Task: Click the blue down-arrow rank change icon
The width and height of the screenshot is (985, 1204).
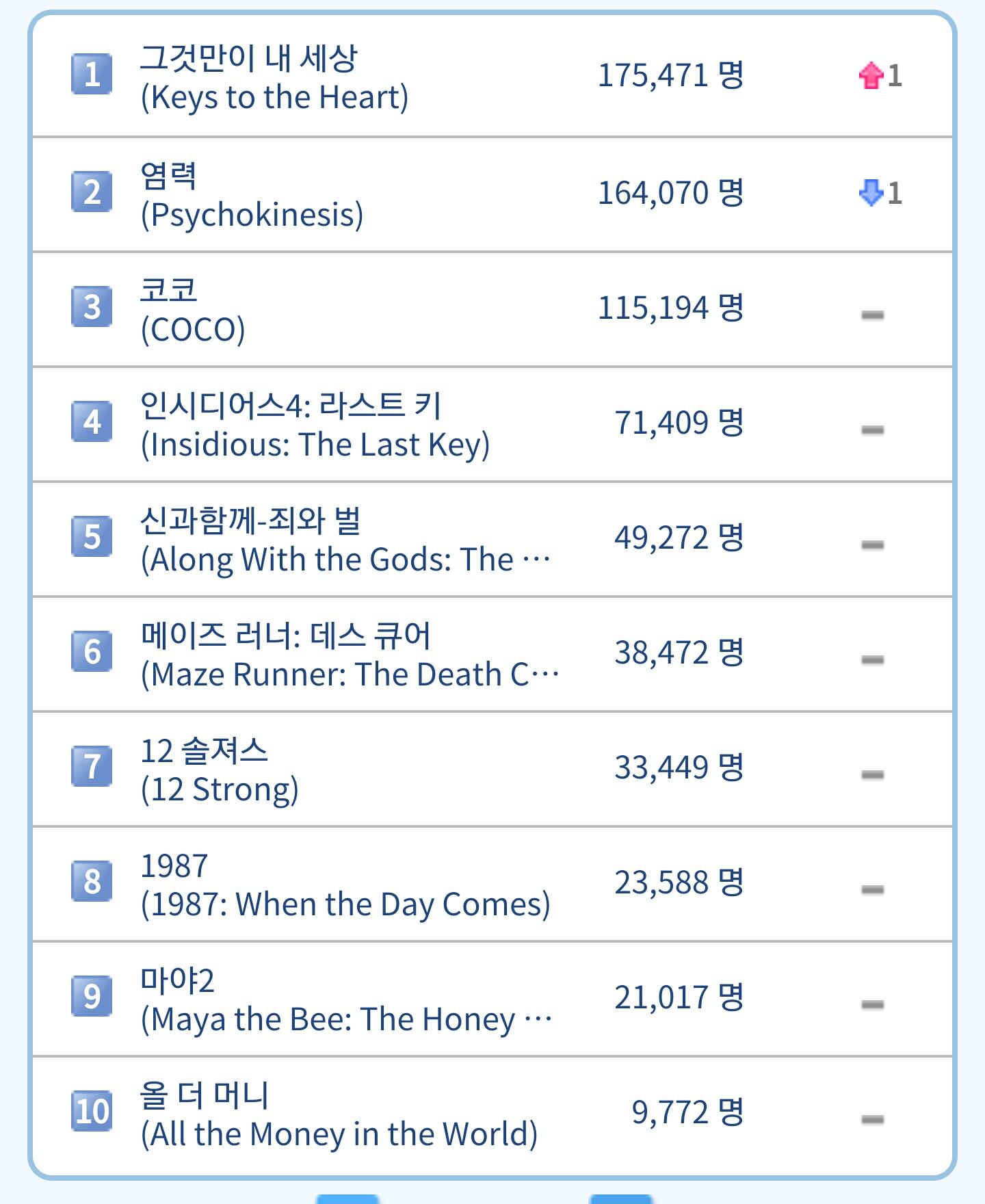Action: 871,192
